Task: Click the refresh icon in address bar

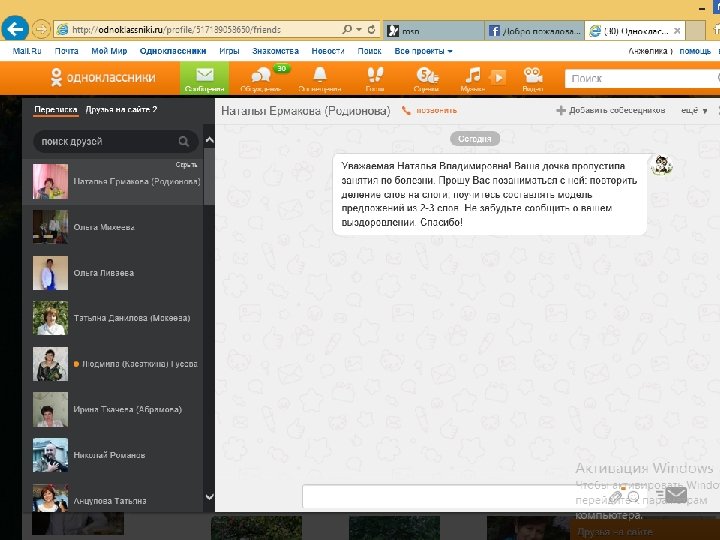Action: point(371,29)
